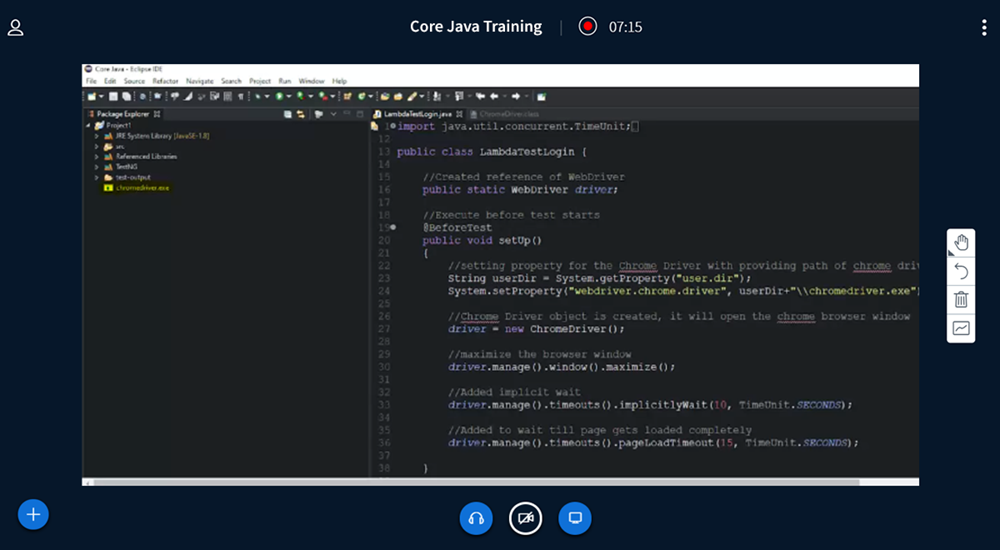Select the pan hand tool
Viewport: 1000px width, 550px height.
tap(961, 243)
